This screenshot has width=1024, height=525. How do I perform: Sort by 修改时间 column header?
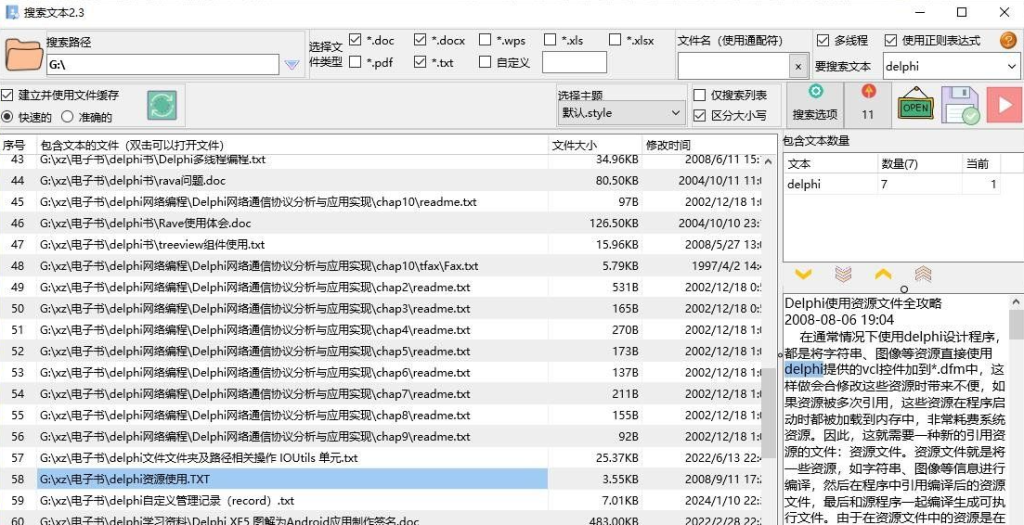pos(702,145)
